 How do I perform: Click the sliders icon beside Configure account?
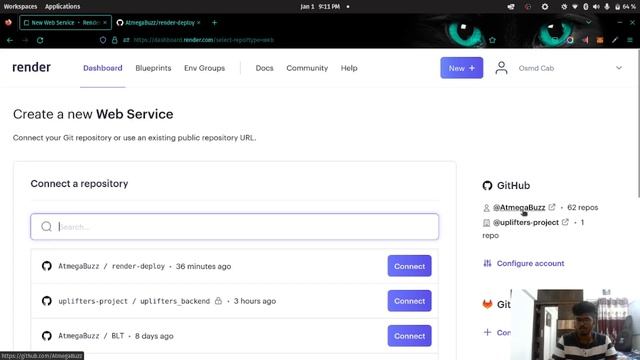click(x=487, y=263)
